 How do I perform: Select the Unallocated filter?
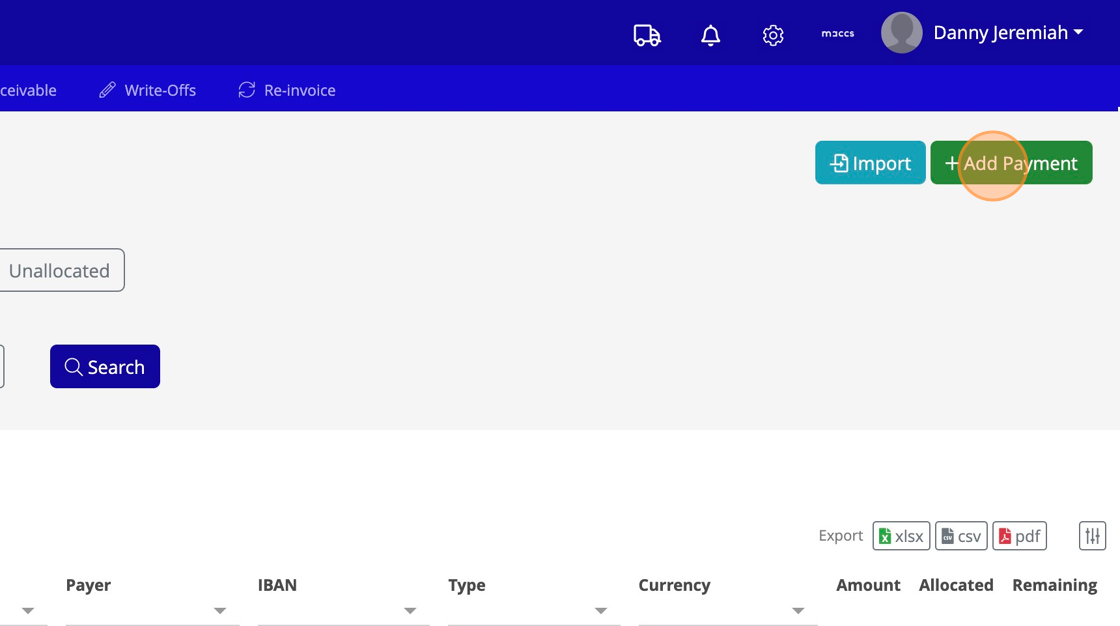click(61, 270)
